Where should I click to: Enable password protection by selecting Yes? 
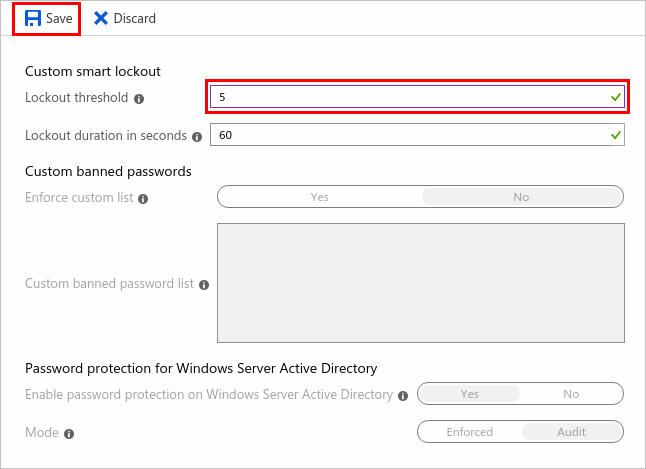coord(470,394)
